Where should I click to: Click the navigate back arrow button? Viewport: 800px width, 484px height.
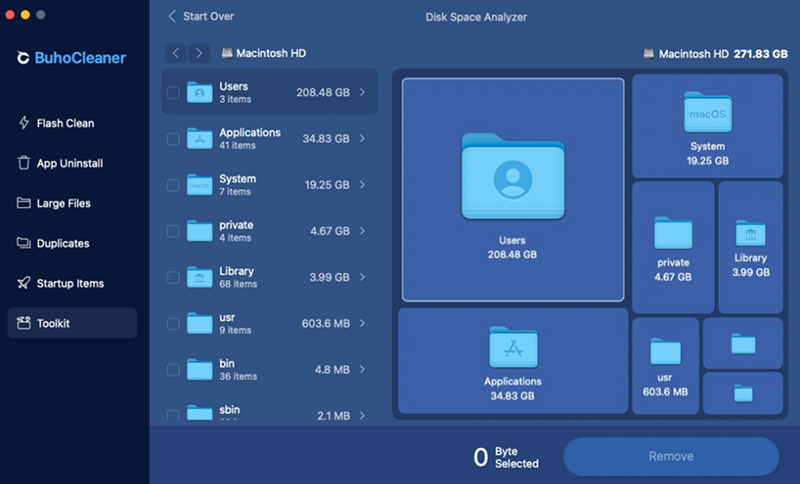[x=177, y=52]
